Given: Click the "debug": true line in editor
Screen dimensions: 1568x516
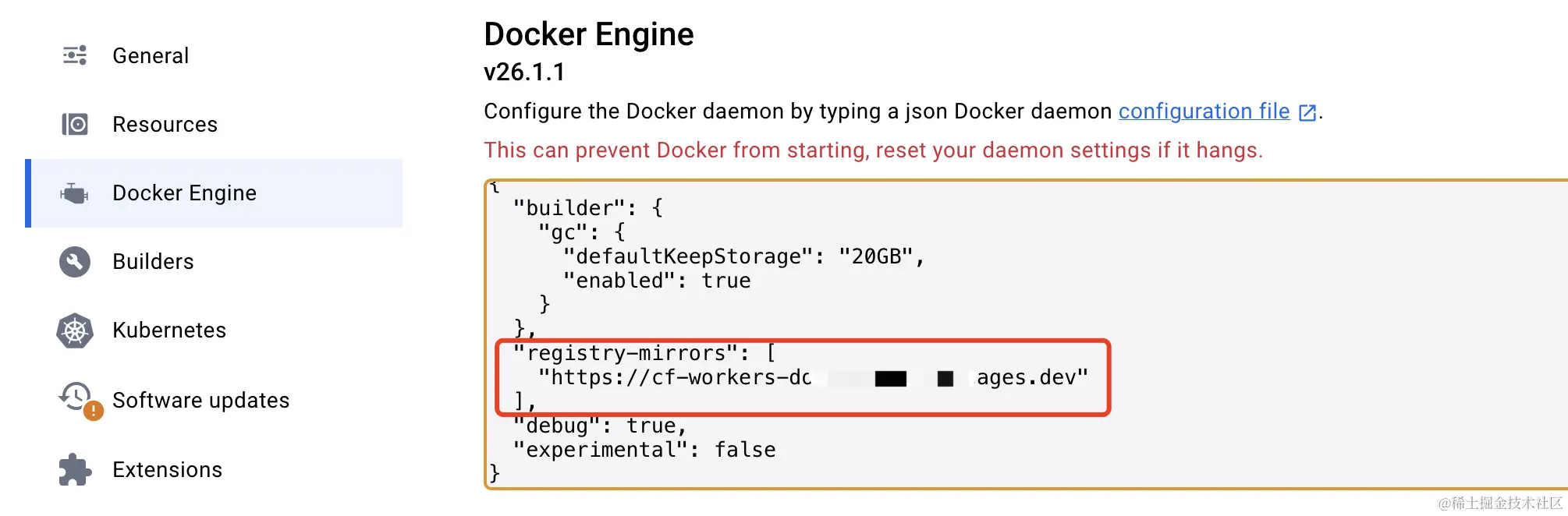Looking at the screenshot, I should [x=599, y=426].
